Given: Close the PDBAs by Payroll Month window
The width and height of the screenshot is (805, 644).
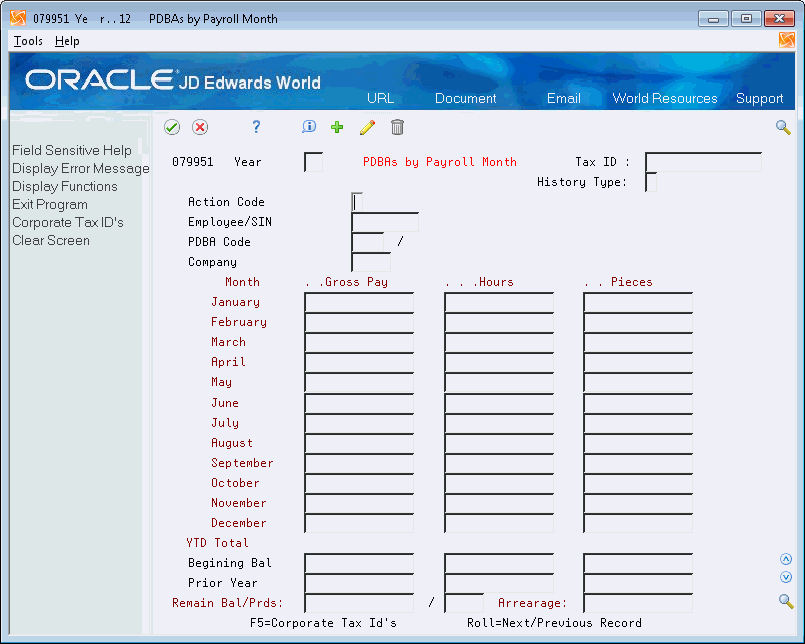Looking at the screenshot, I should pyautogui.click(x=779, y=19).
